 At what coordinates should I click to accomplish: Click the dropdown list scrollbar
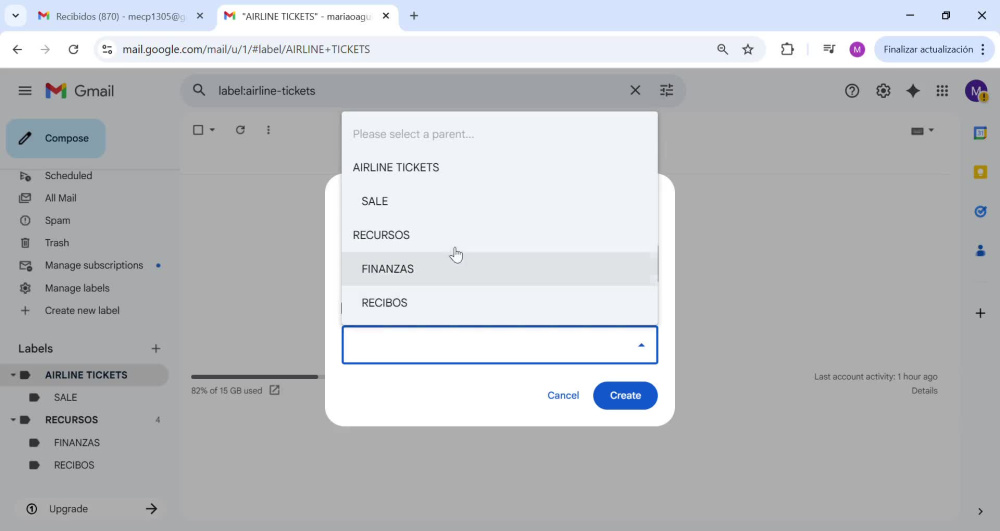657,265
